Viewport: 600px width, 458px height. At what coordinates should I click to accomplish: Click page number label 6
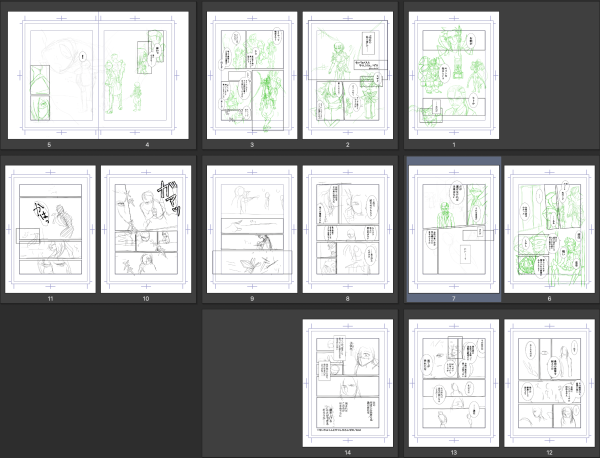(x=549, y=298)
